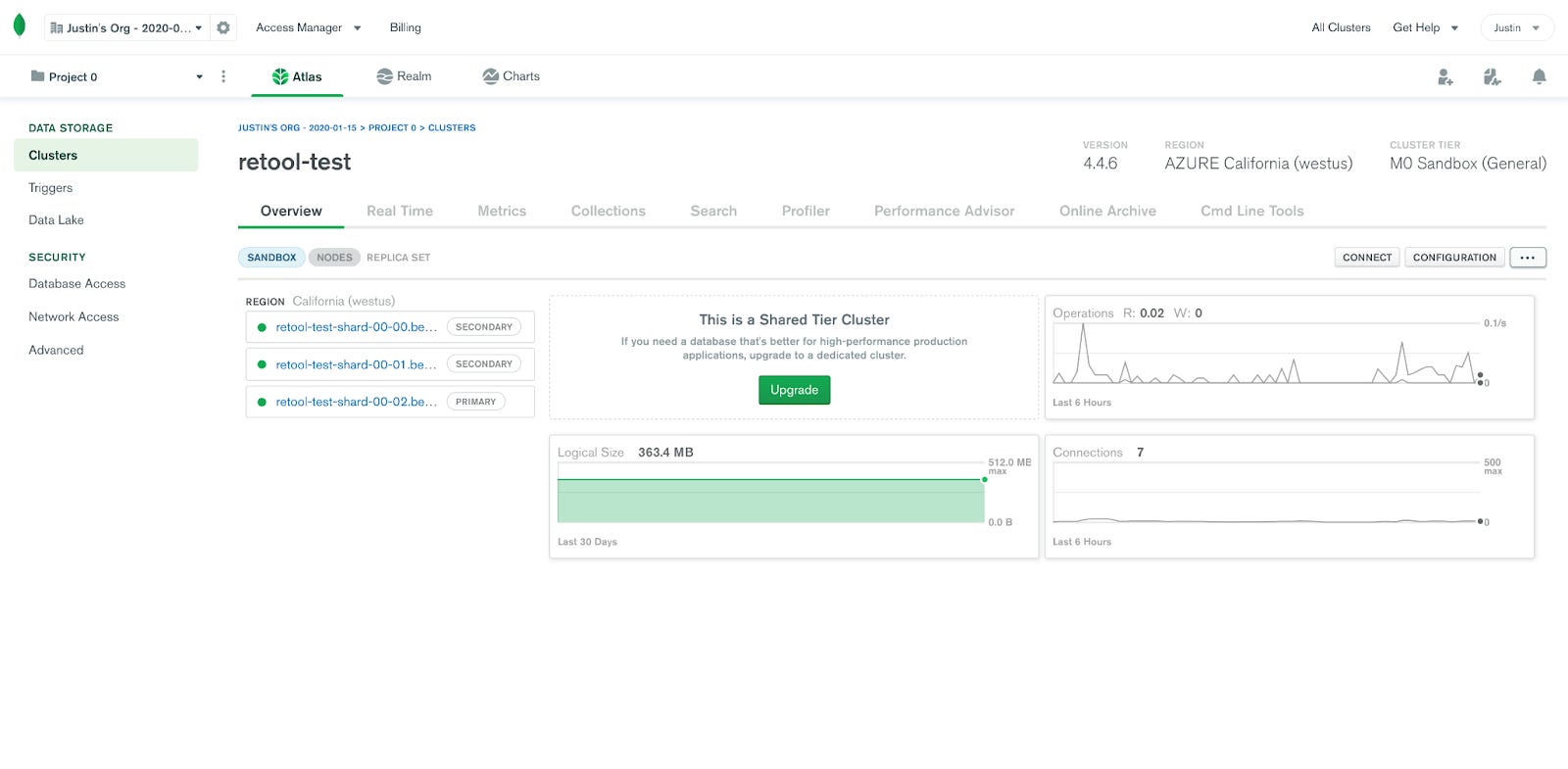Screen dimensions: 1568x769
Task: Expand the Justin's Org selector
Action: click(x=126, y=27)
